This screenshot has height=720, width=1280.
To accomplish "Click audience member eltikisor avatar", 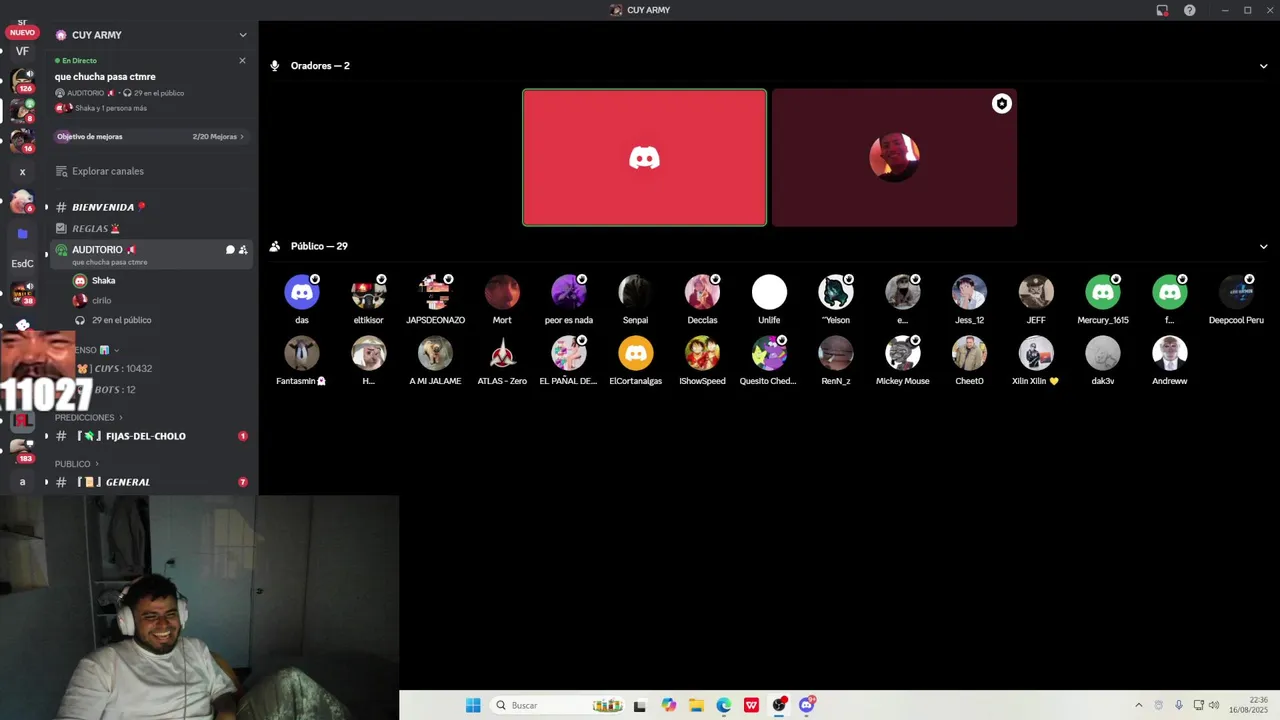I will pyautogui.click(x=368, y=292).
